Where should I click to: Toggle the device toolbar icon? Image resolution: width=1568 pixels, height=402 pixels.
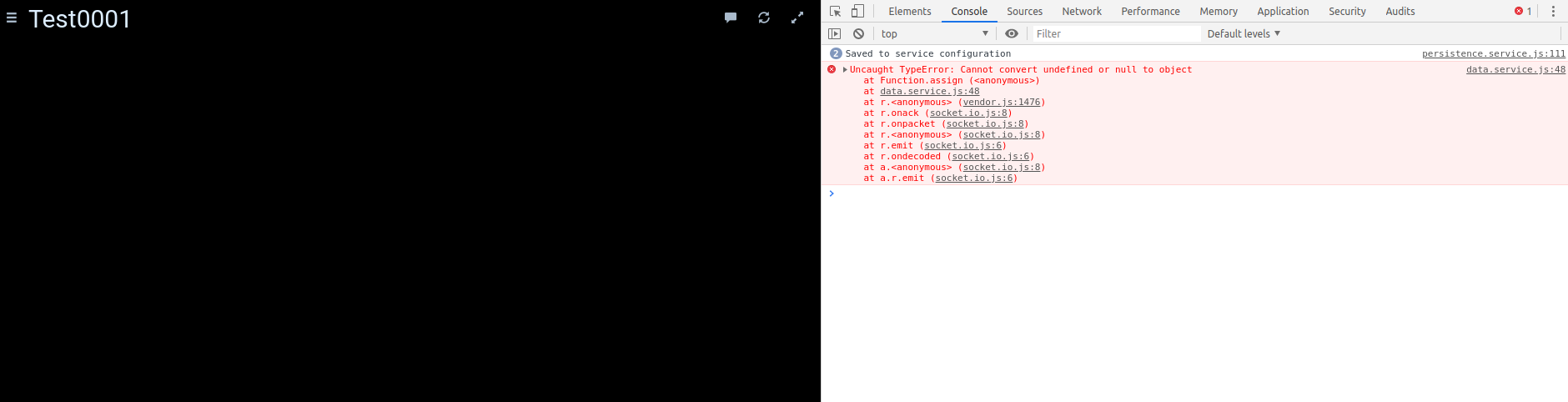click(x=857, y=11)
